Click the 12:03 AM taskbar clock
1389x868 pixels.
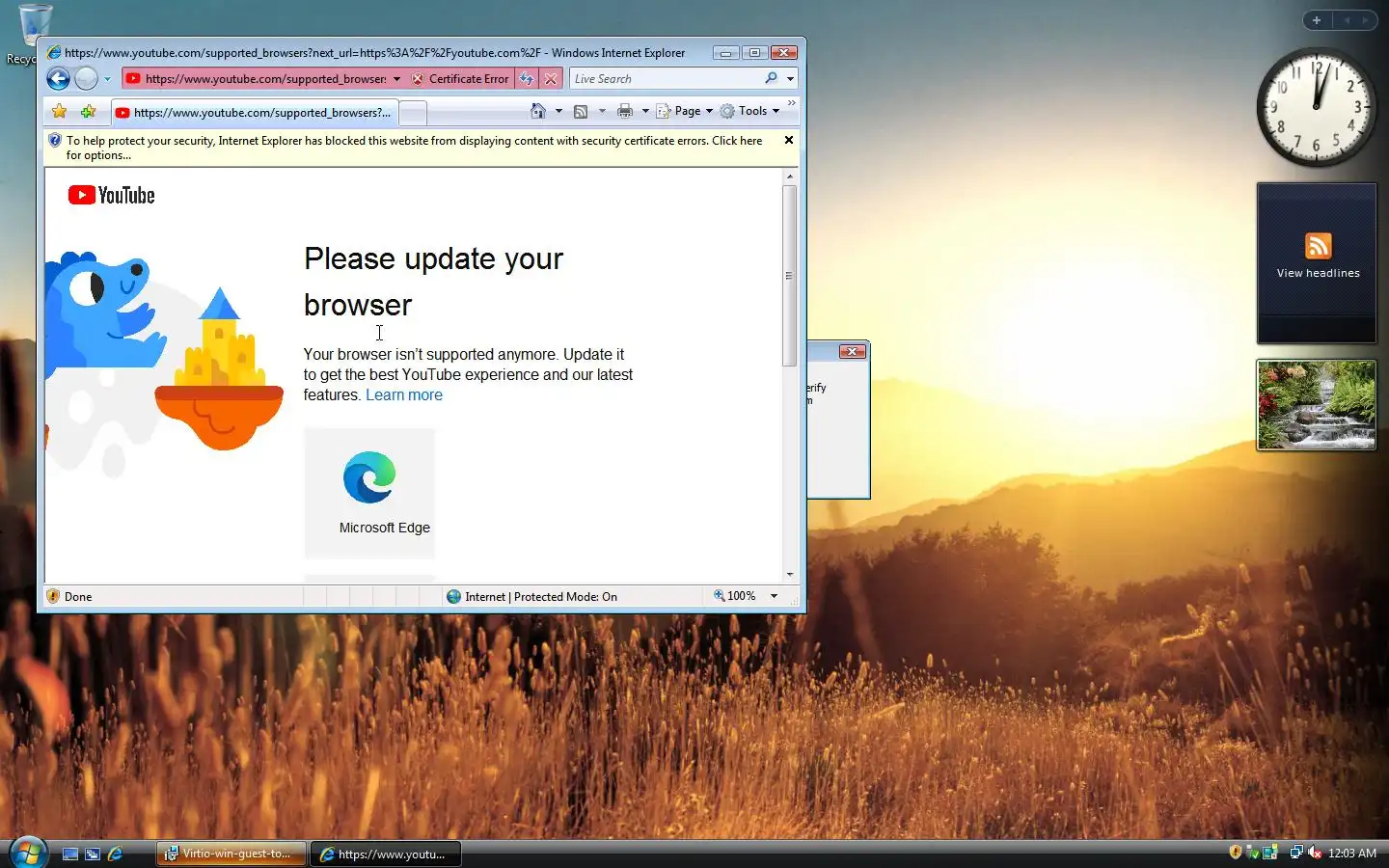pos(1352,854)
